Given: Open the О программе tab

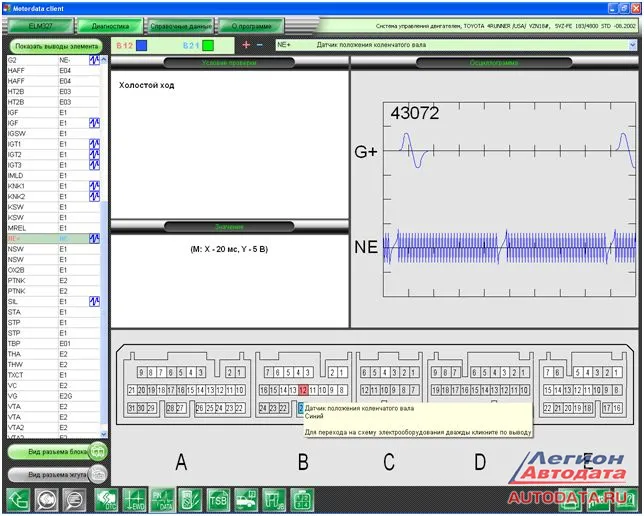Looking at the screenshot, I should click(247, 25).
